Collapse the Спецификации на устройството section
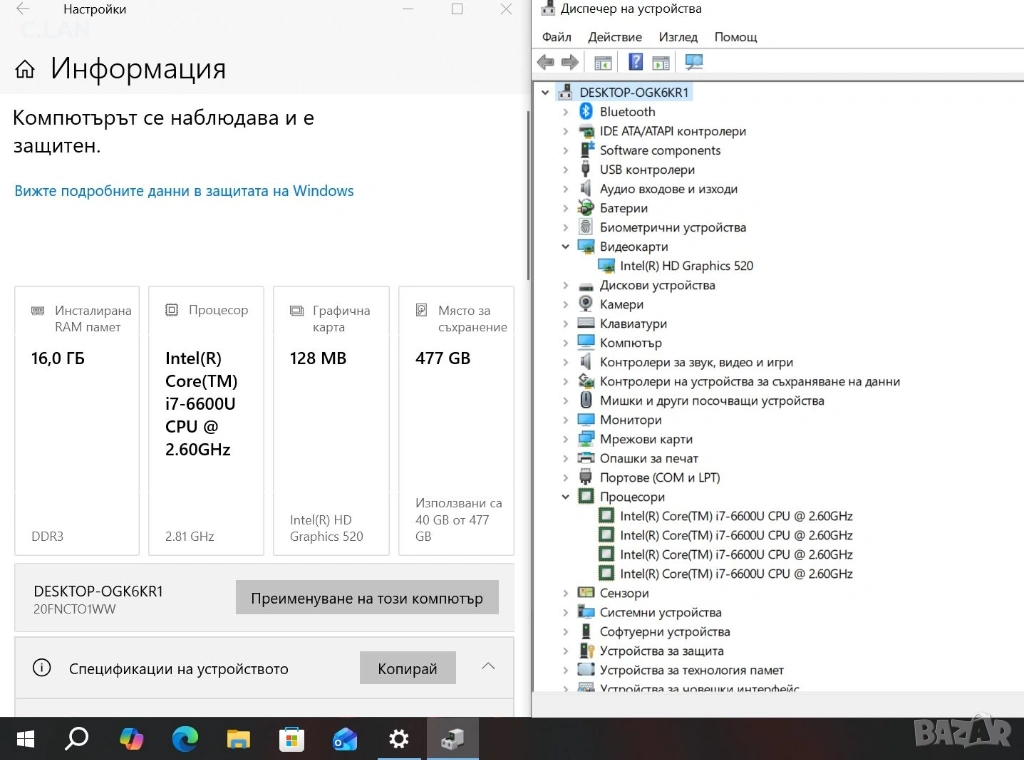1024x760 pixels. coord(488,667)
